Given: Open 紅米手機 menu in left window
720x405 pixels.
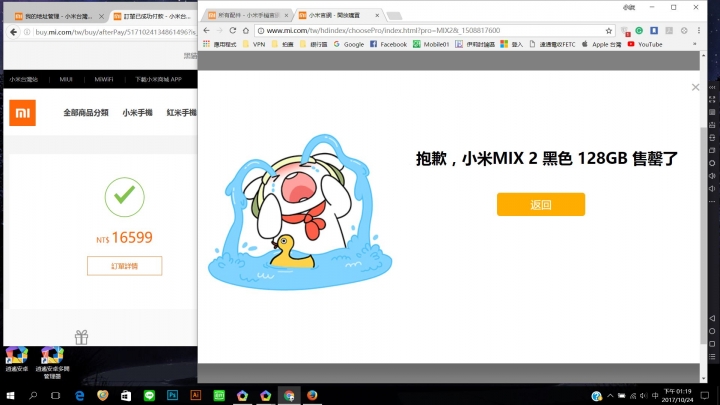Looking at the screenshot, I should click(182, 112).
